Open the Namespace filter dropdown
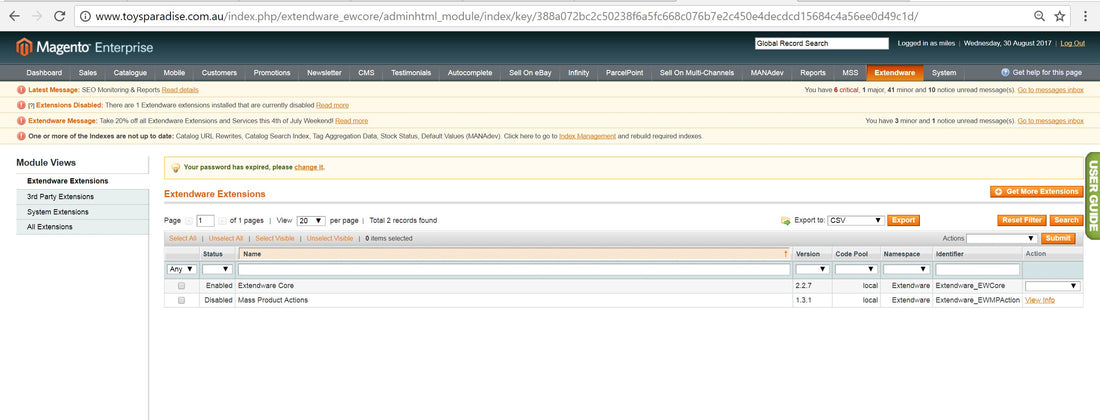The width and height of the screenshot is (1100, 420). pyautogui.click(x=906, y=269)
